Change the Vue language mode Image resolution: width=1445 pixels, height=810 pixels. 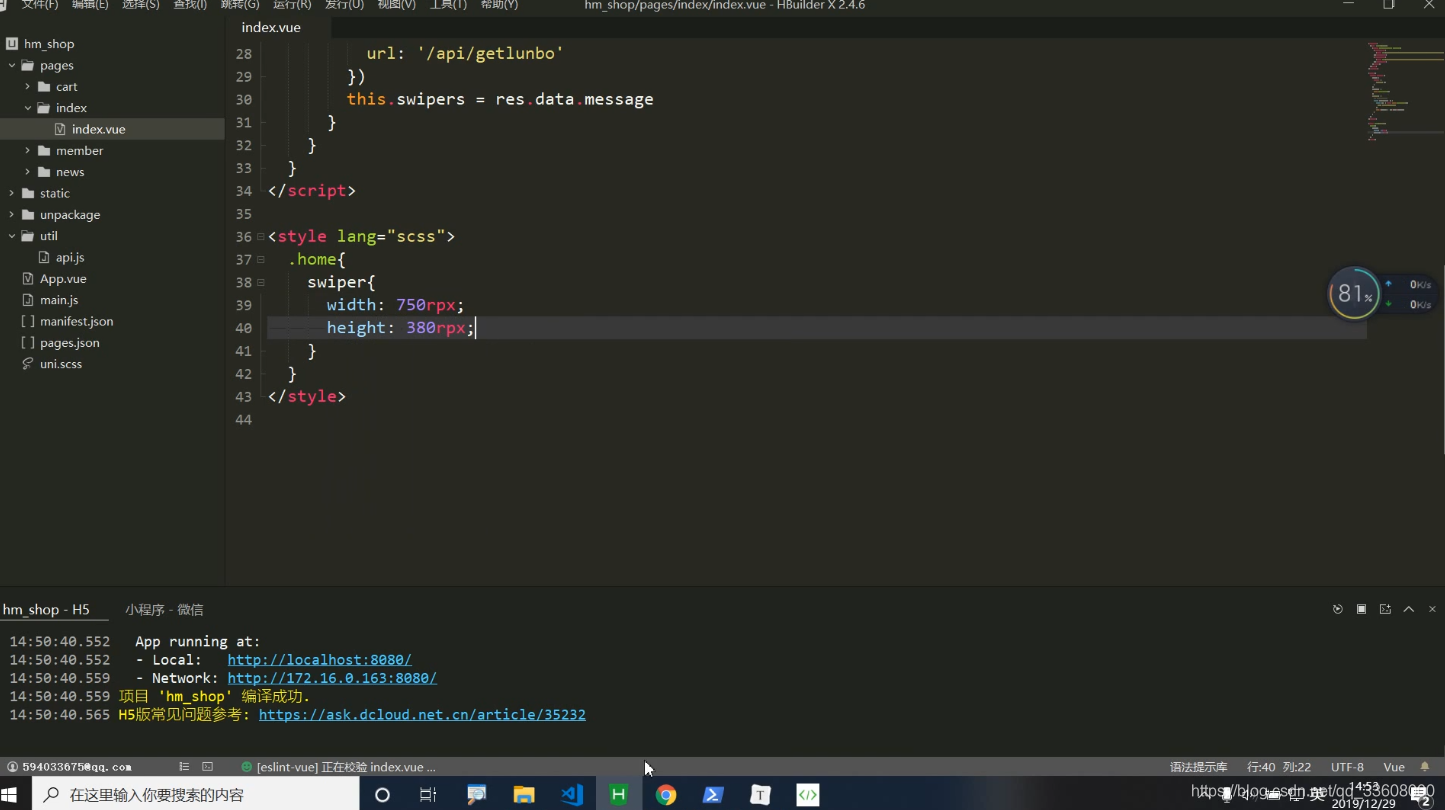click(x=1394, y=767)
